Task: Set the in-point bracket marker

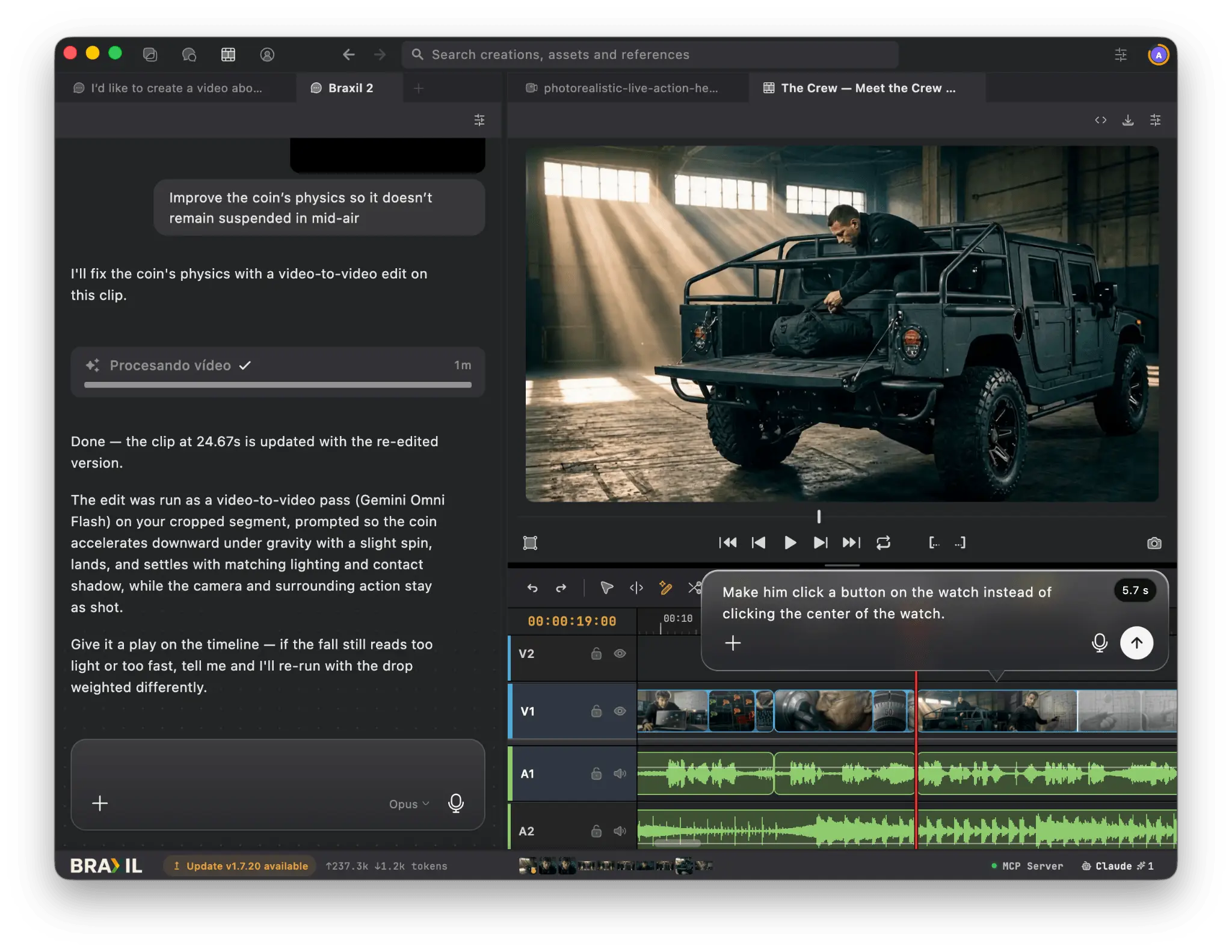Action: 934,543
